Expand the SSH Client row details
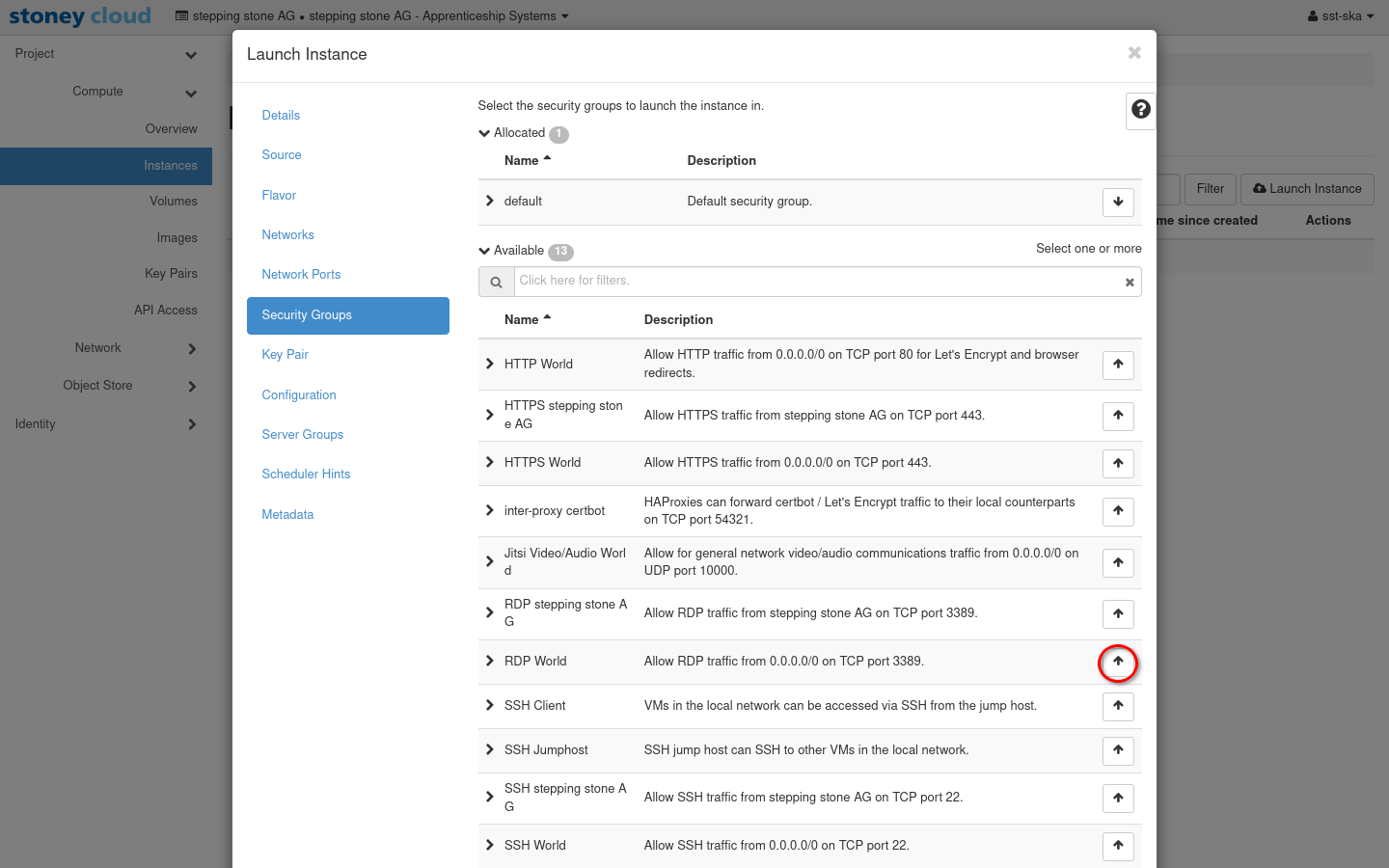1389x868 pixels. (x=490, y=706)
